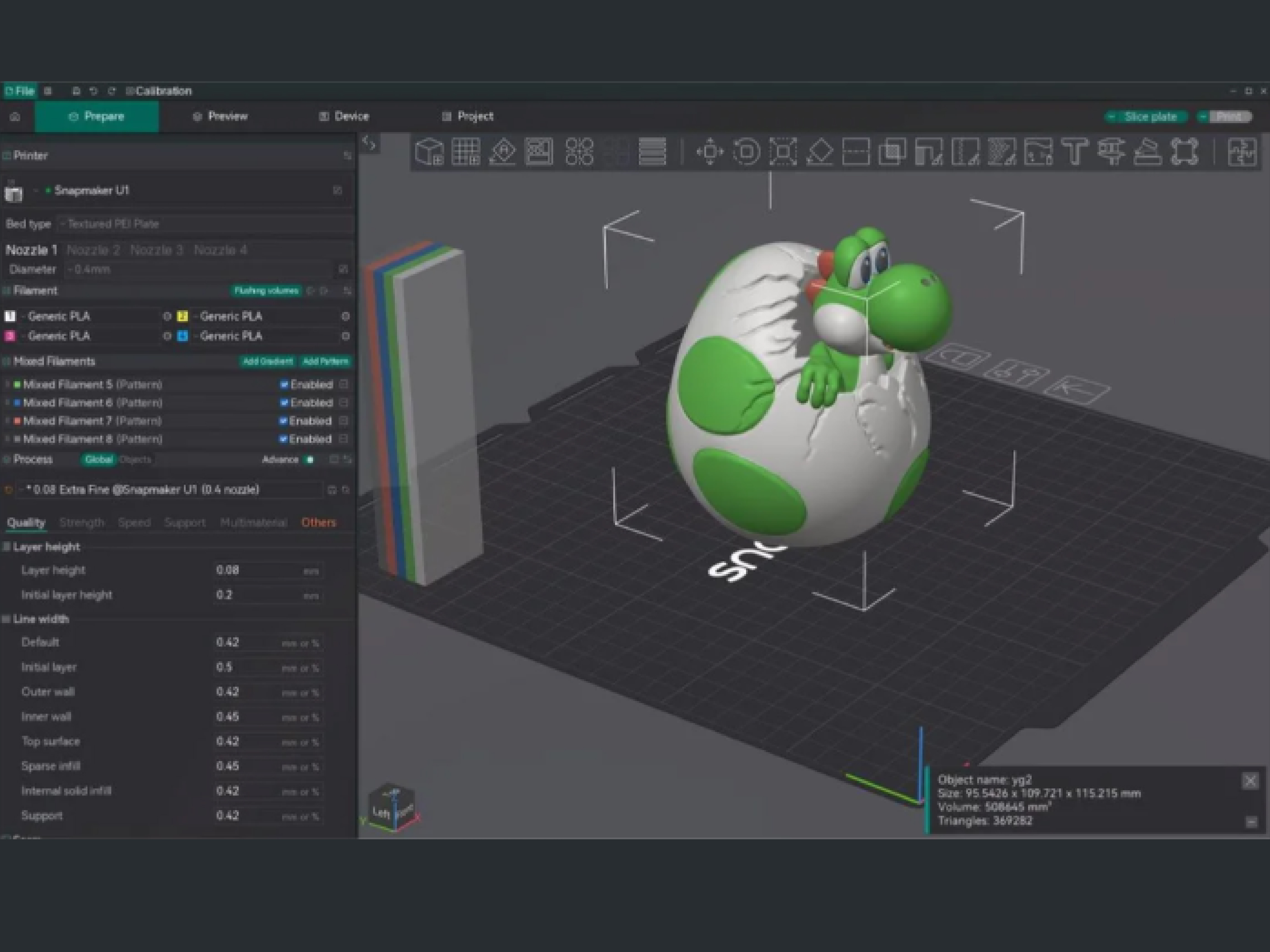Screen dimensions: 1270x952
Task: Open the Snapmaker U1 printer dropdown
Action: click(178, 191)
